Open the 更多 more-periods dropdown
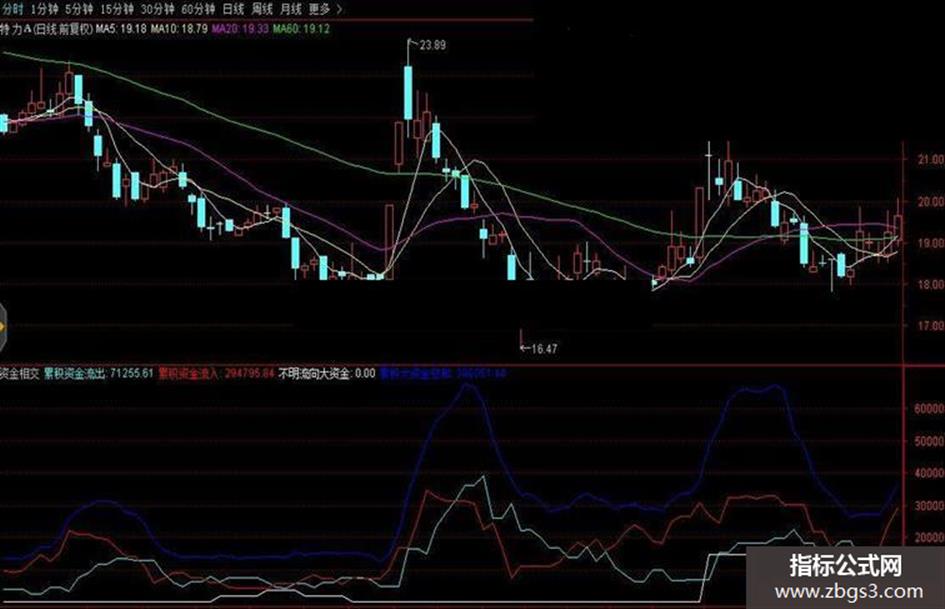 click(x=319, y=9)
